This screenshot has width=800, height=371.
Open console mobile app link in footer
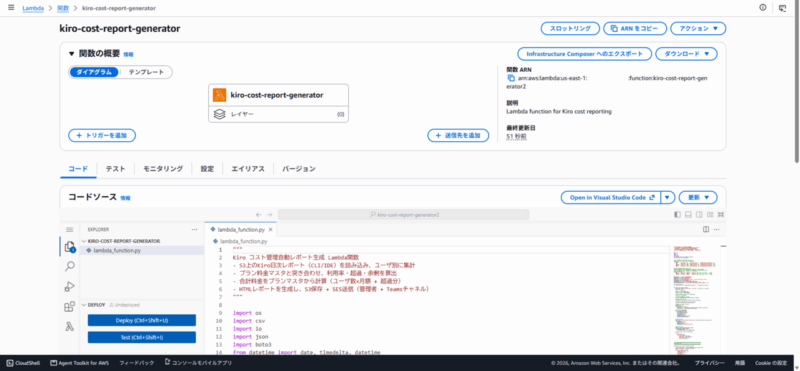(198, 363)
